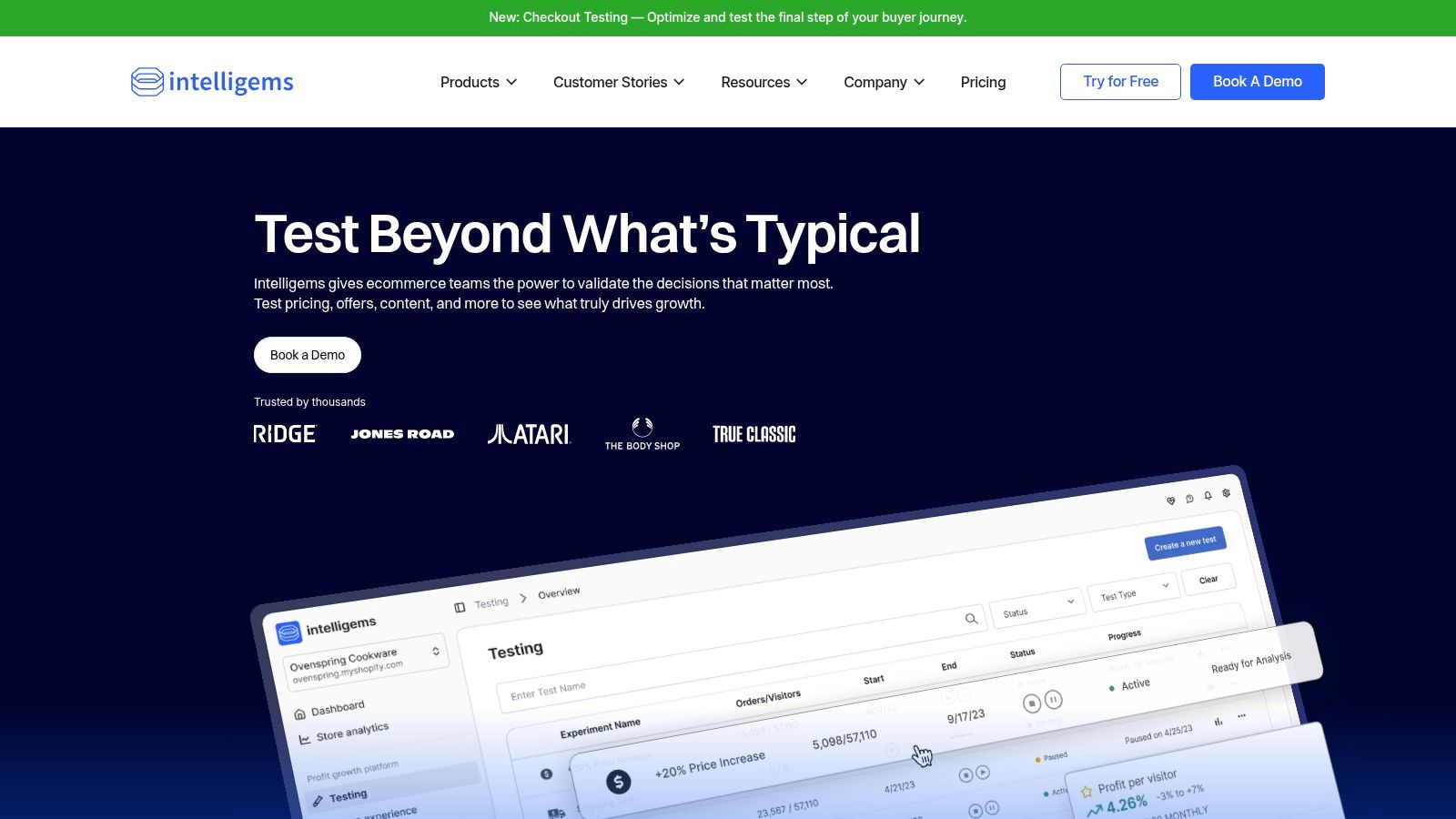Viewport: 1456px width, 819px height.
Task: Select Pricing in the top navigation
Action: (x=983, y=82)
